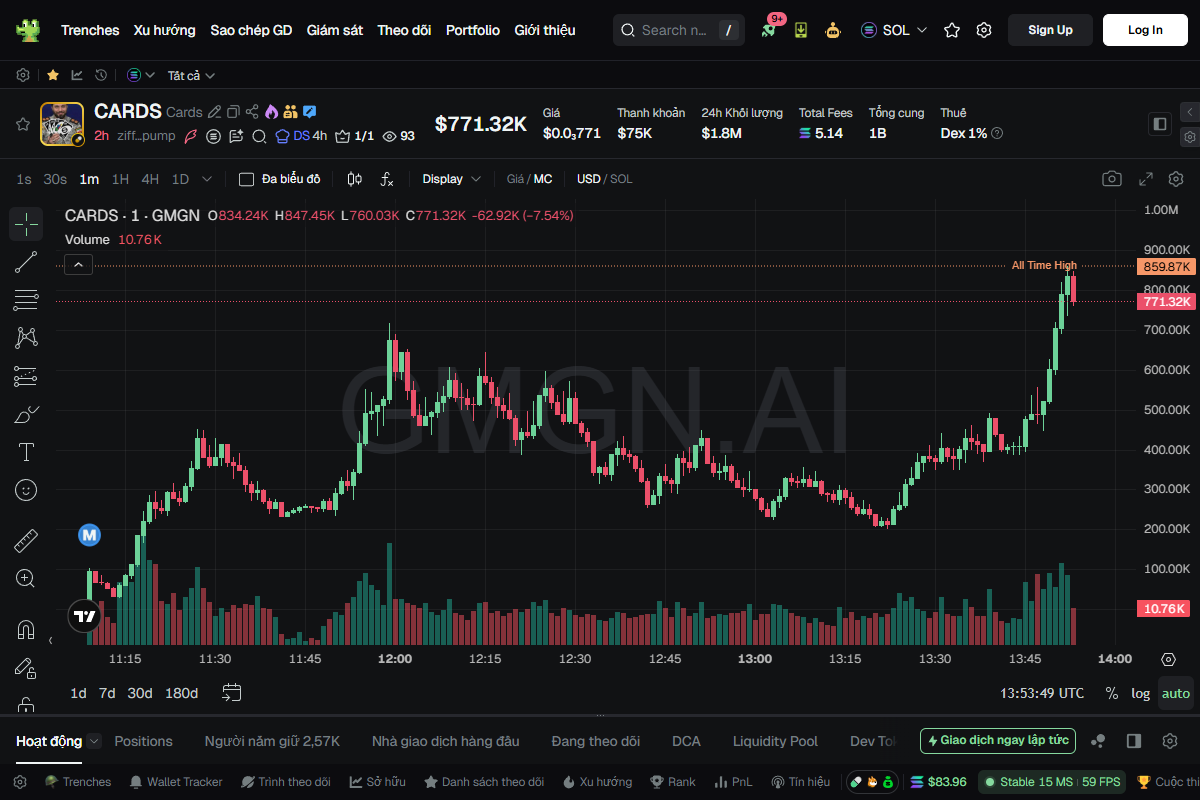Enable the Đa biểu đồ checkbox

pos(246,179)
